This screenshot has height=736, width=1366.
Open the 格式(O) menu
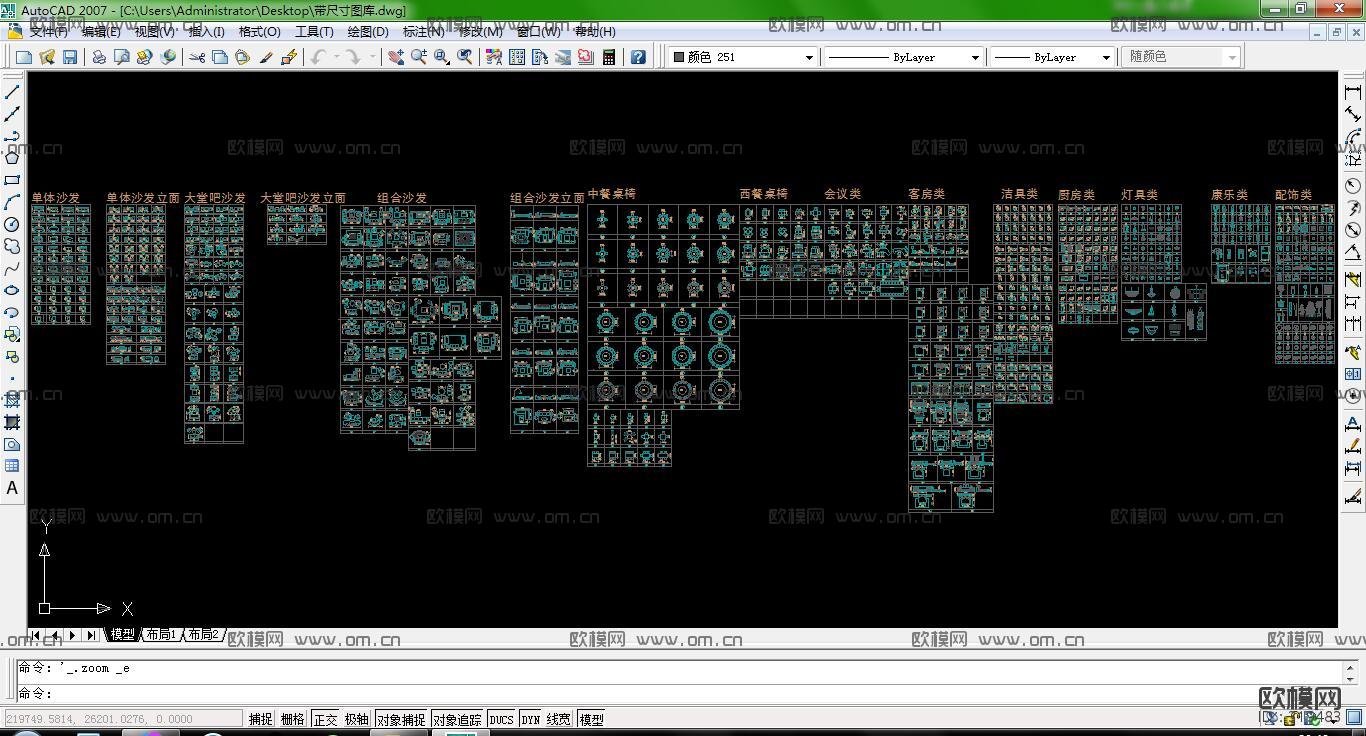tap(259, 31)
